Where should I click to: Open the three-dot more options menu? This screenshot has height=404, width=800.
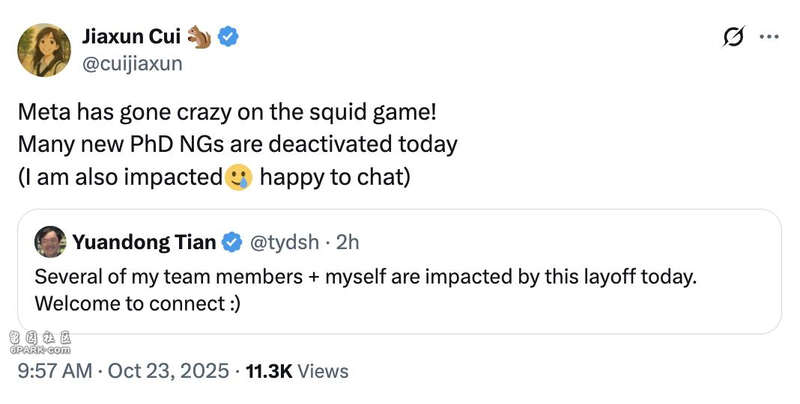pos(769,38)
